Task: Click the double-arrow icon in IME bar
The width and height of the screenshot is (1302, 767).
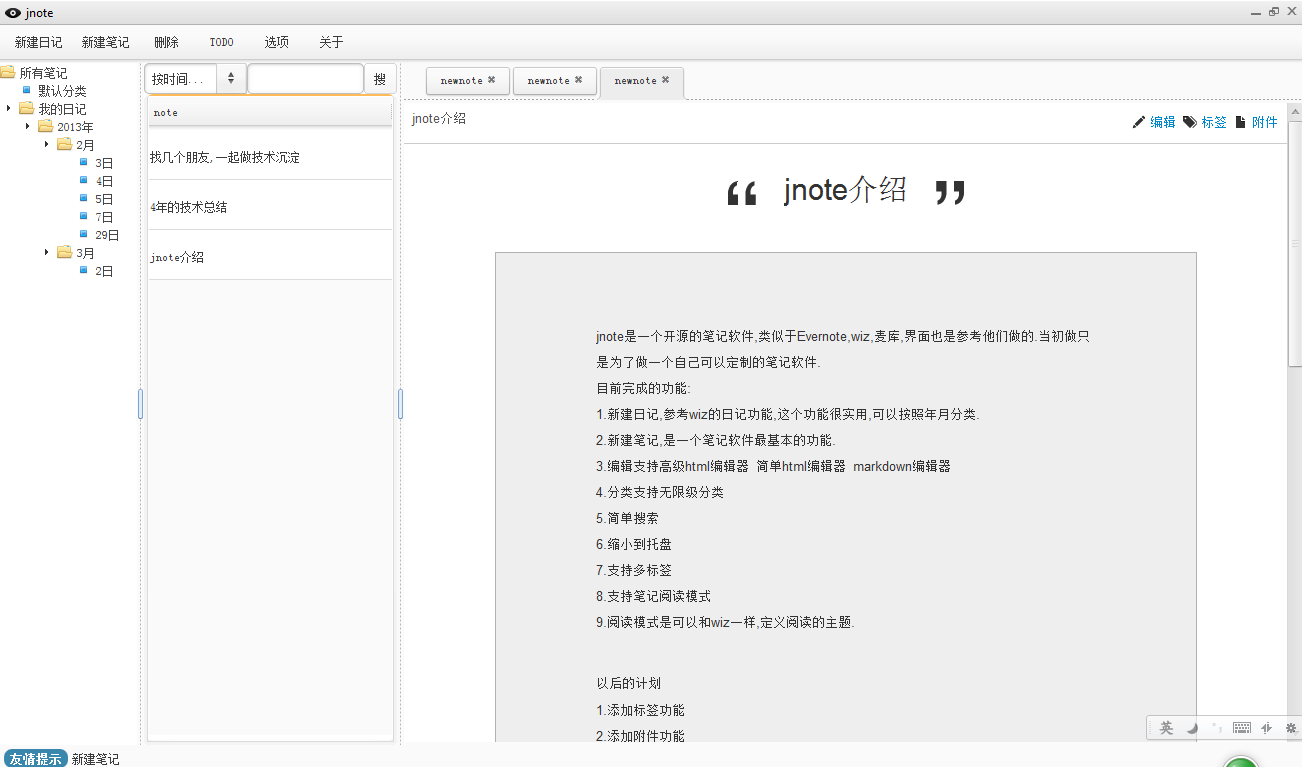Action: 1267,728
